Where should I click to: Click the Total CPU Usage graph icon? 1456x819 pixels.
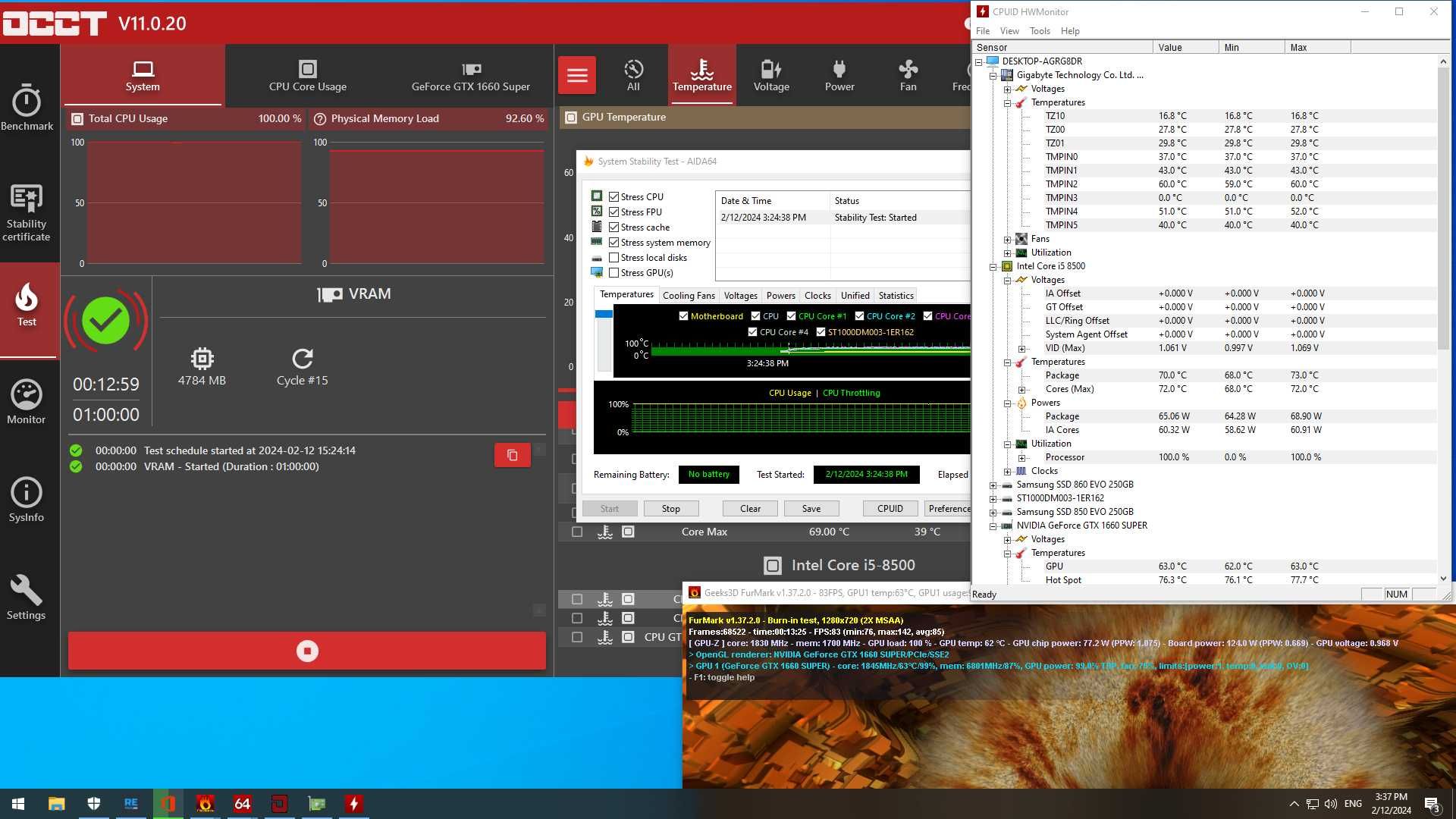click(77, 119)
